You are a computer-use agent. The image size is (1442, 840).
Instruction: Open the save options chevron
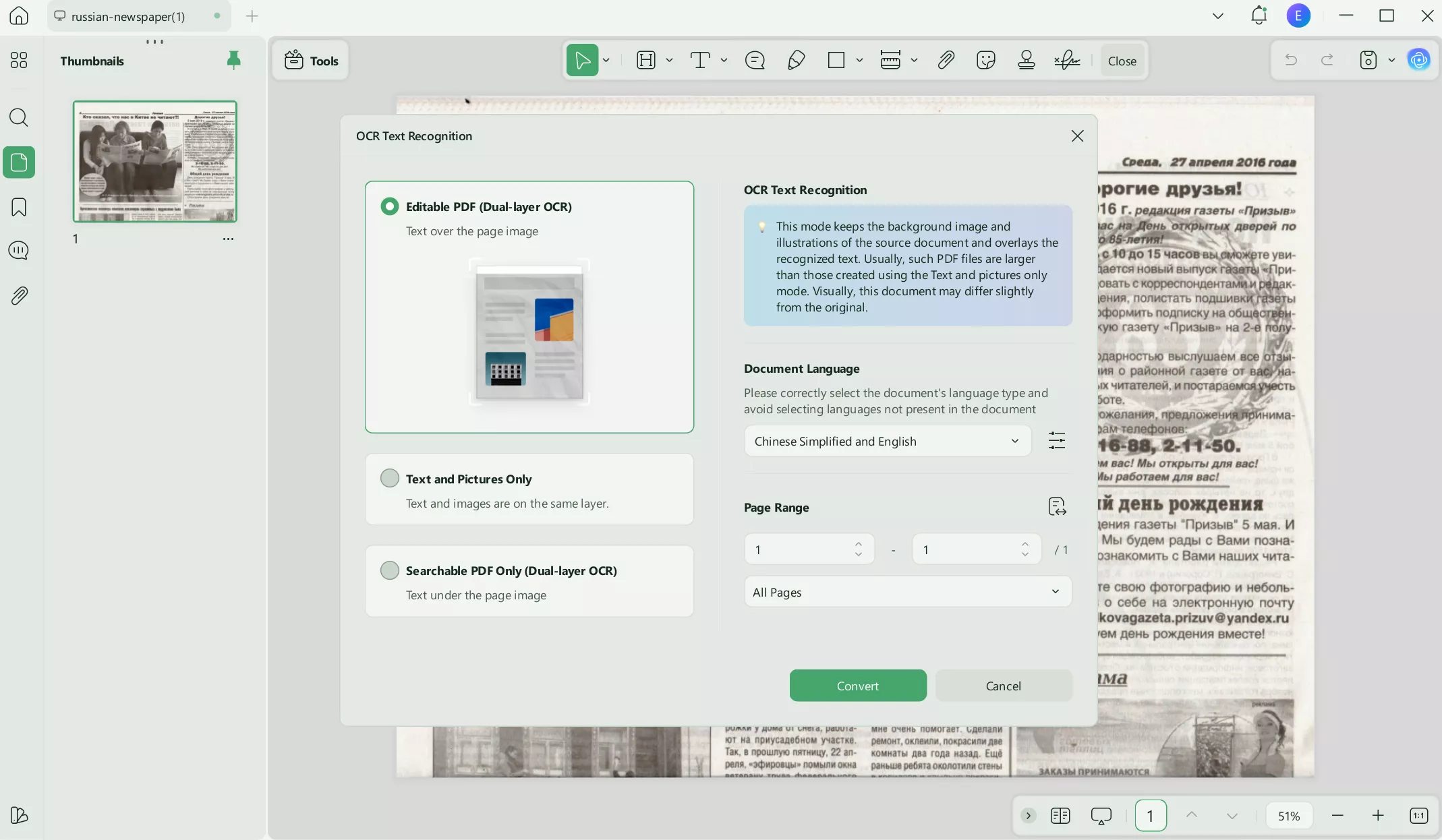pyautogui.click(x=1392, y=60)
